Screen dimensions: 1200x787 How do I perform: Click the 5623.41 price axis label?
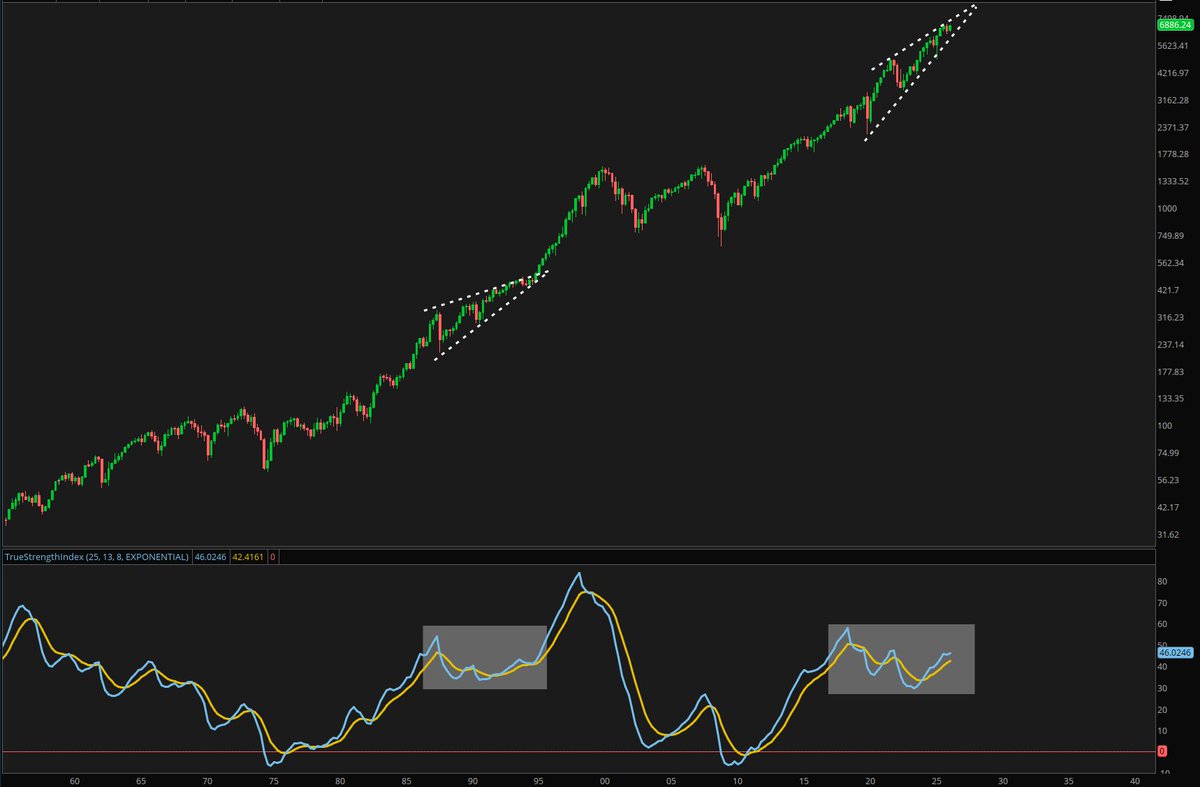pyautogui.click(x=1175, y=44)
